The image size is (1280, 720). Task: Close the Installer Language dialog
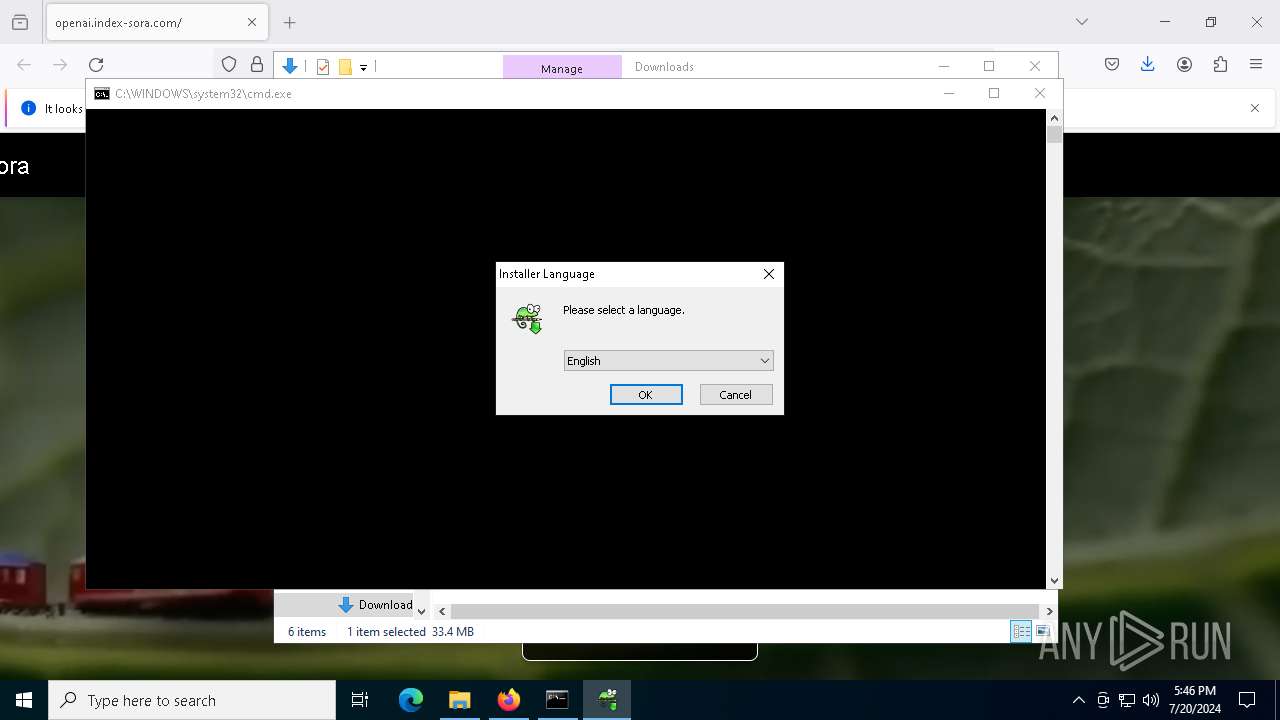pos(768,274)
